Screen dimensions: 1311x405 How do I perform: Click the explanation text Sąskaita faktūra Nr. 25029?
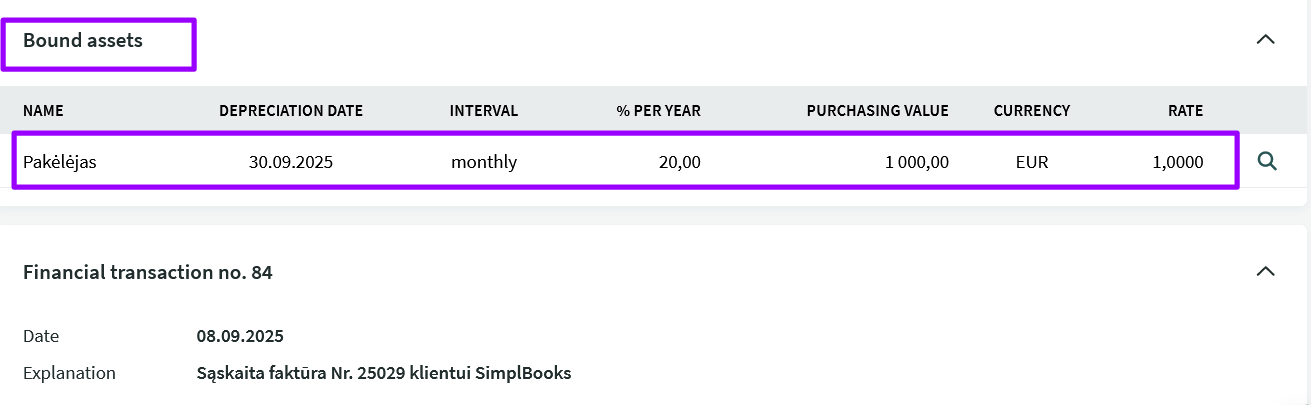(384, 373)
